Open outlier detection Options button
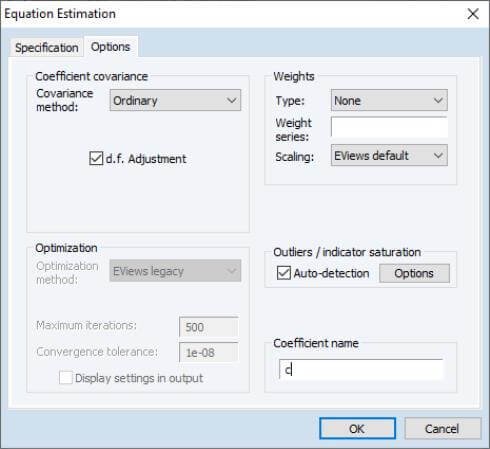This screenshot has width=490, height=449. point(414,273)
